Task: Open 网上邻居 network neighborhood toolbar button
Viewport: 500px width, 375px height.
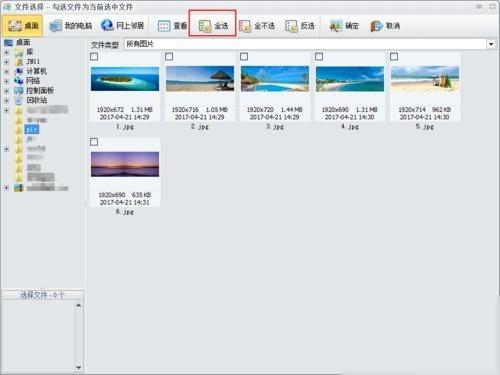Action: (122, 25)
